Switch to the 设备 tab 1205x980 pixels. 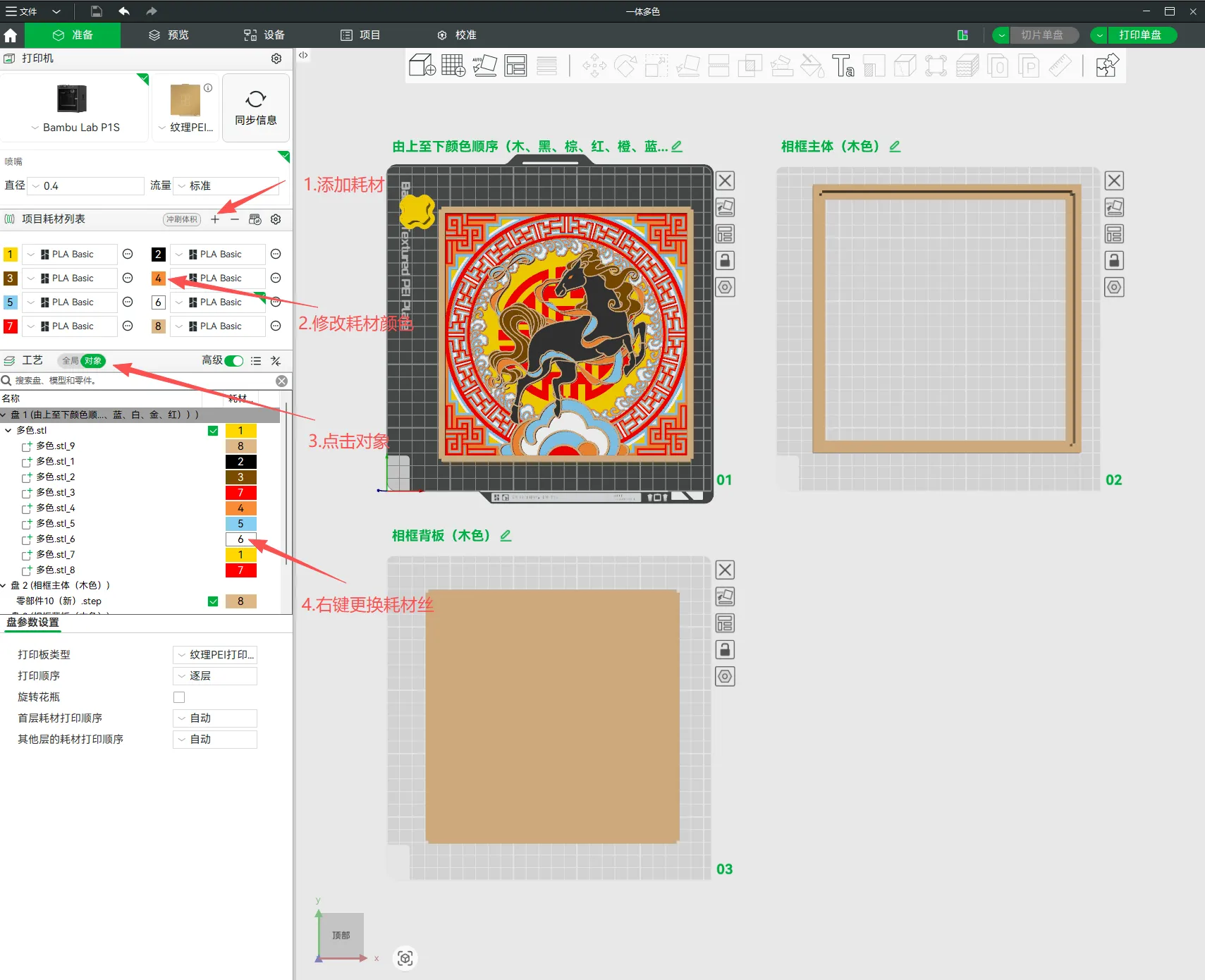coord(264,35)
